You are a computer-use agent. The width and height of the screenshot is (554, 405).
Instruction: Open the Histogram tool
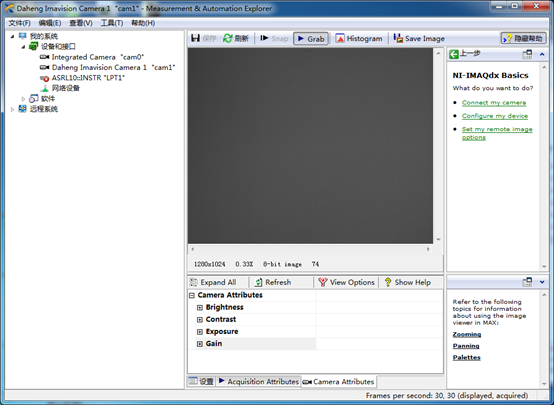coord(359,39)
